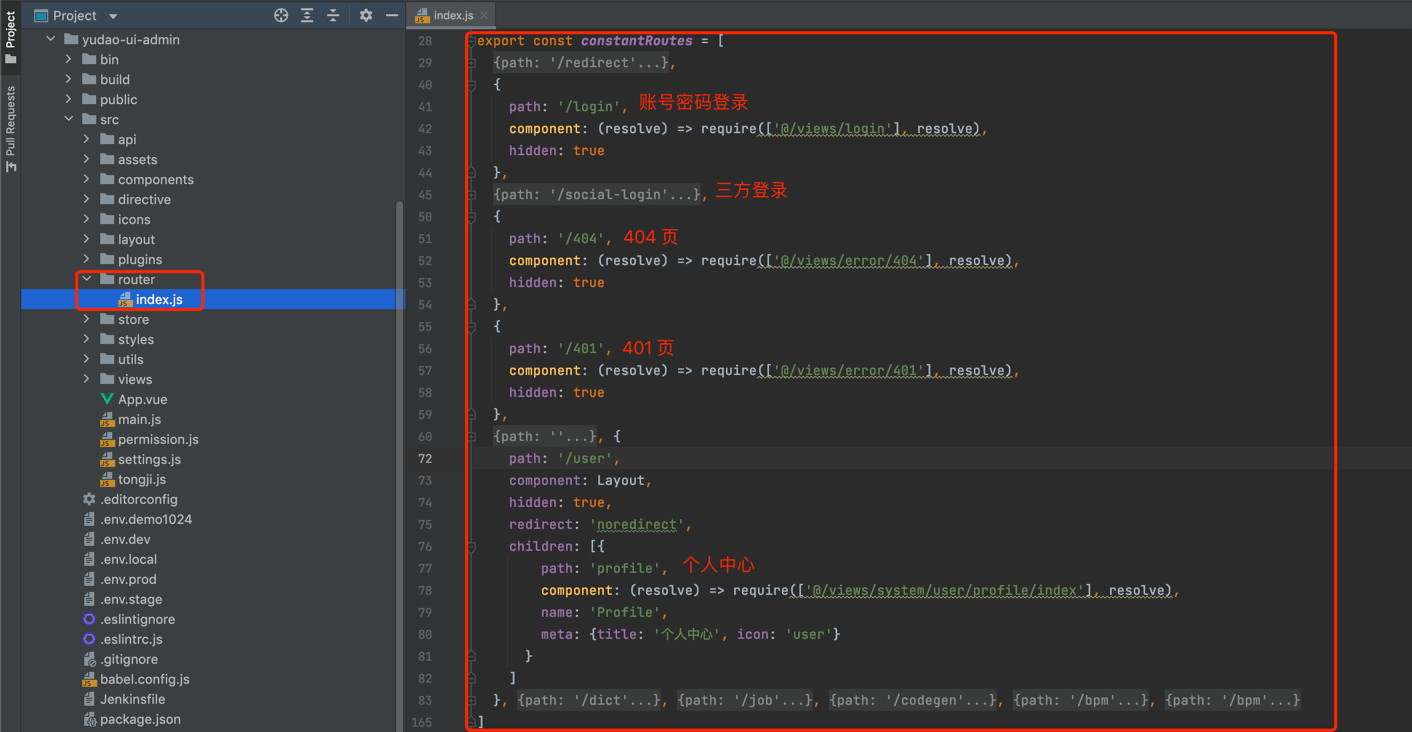Open the Project side tab

(x=11, y=32)
